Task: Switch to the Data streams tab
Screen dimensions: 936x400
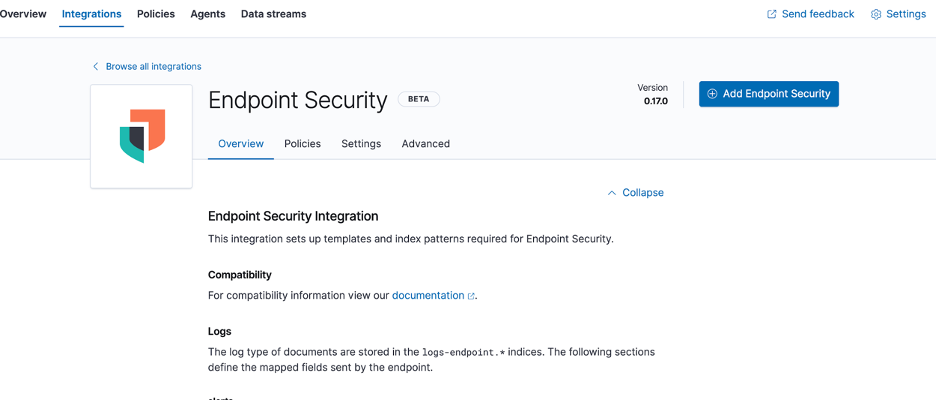Action: point(273,14)
